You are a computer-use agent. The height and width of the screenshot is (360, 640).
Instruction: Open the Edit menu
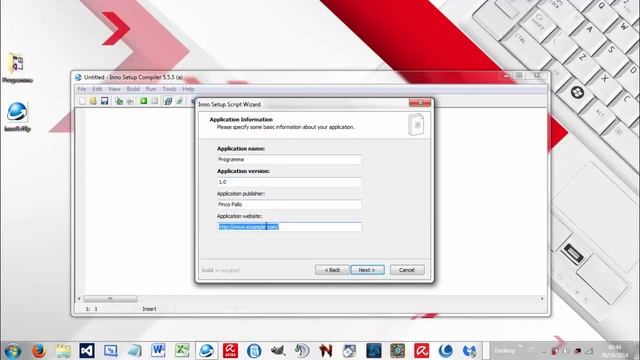(97, 89)
